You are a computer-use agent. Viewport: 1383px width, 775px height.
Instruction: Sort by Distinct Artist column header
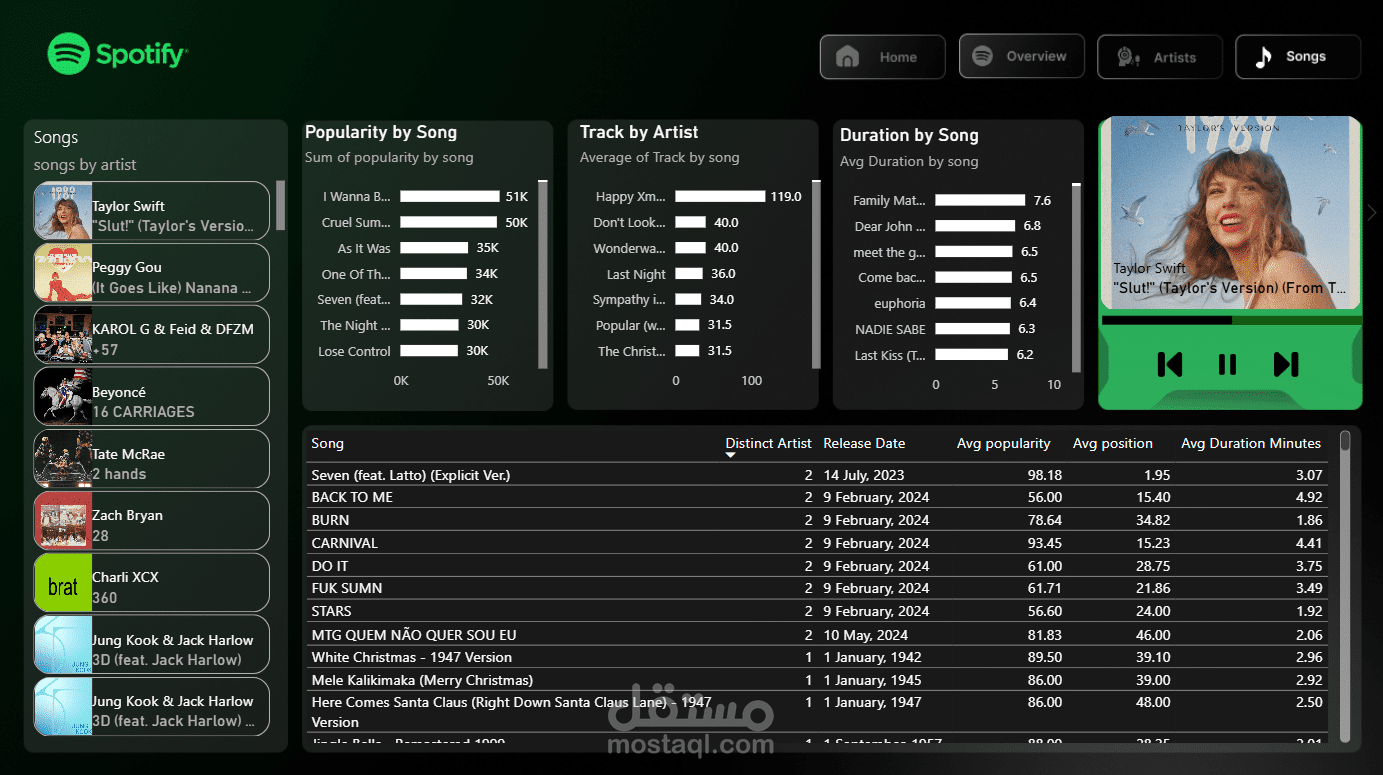click(x=768, y=443)
